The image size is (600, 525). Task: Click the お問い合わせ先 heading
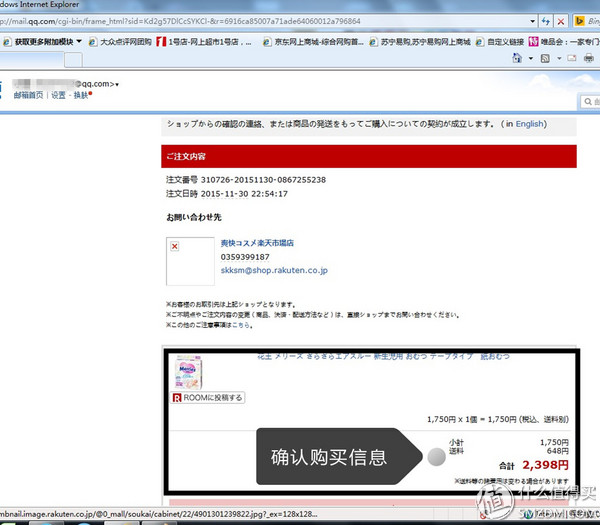pyautogui.click(x=194, y=217)
